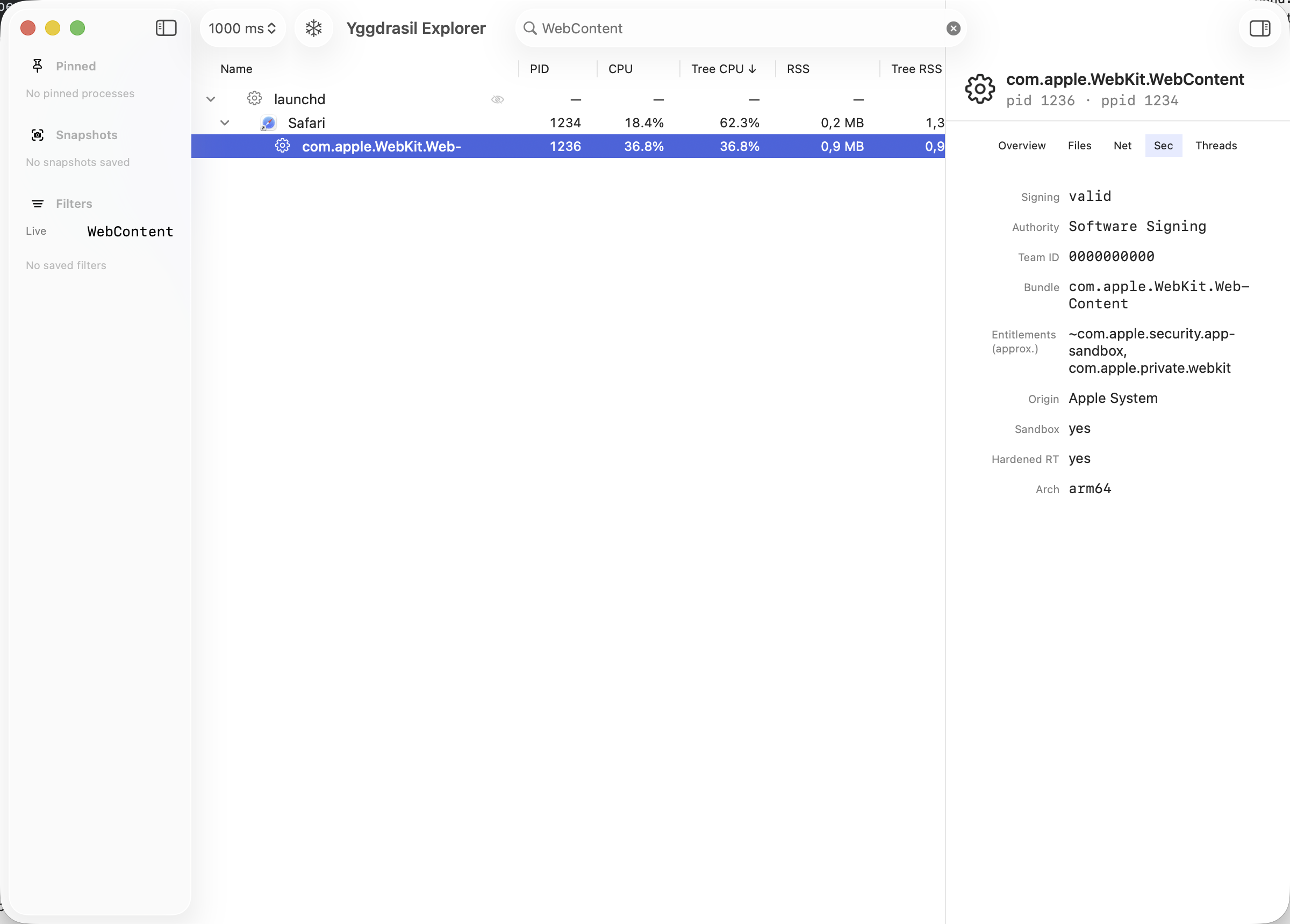Click the WebContent search input field

740,28
